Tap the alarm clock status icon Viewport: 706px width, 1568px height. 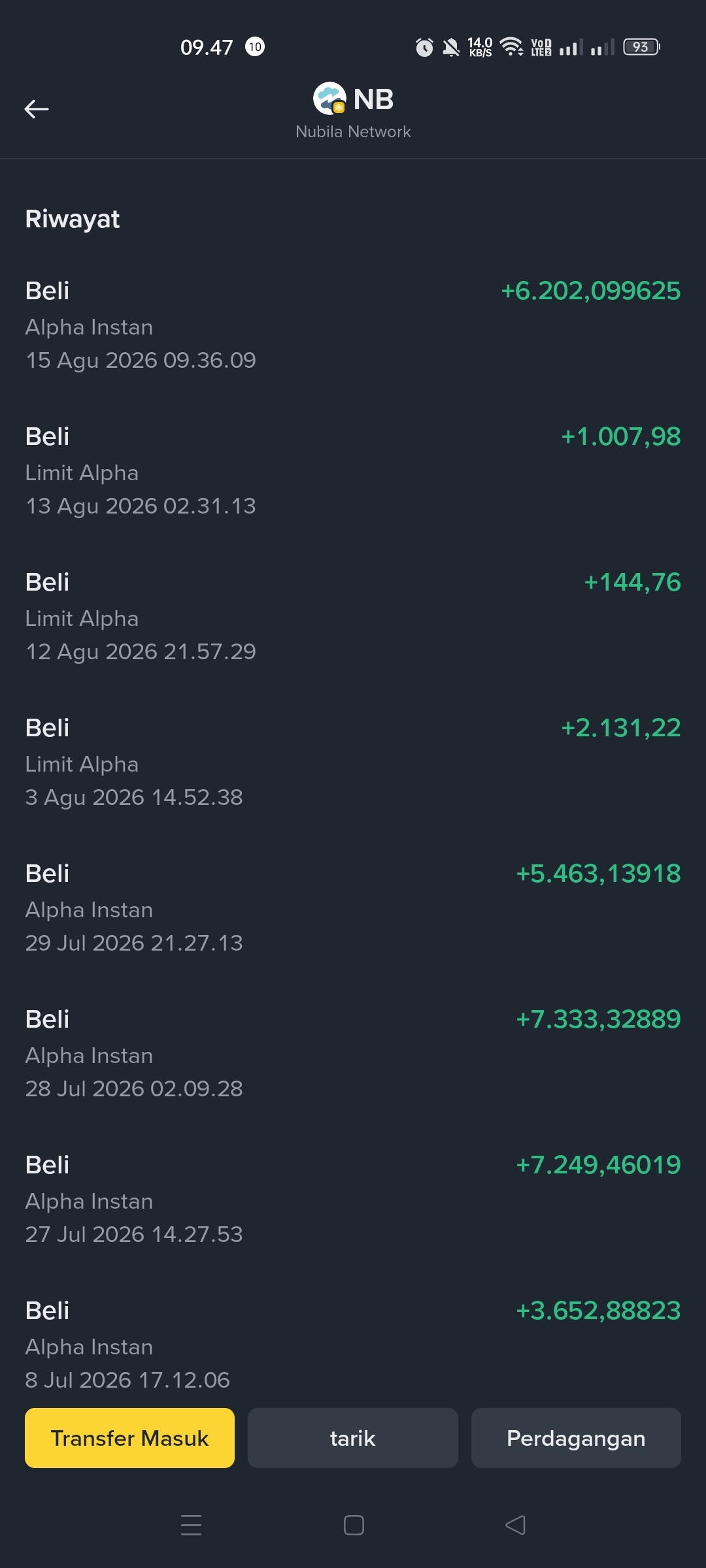[x=424, y=47]
